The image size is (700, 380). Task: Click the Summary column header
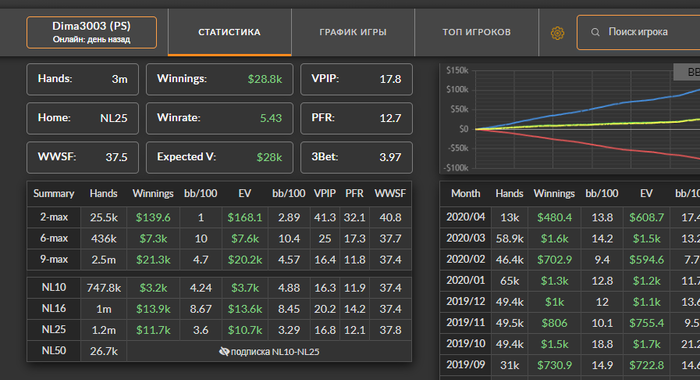pos(54,194)
